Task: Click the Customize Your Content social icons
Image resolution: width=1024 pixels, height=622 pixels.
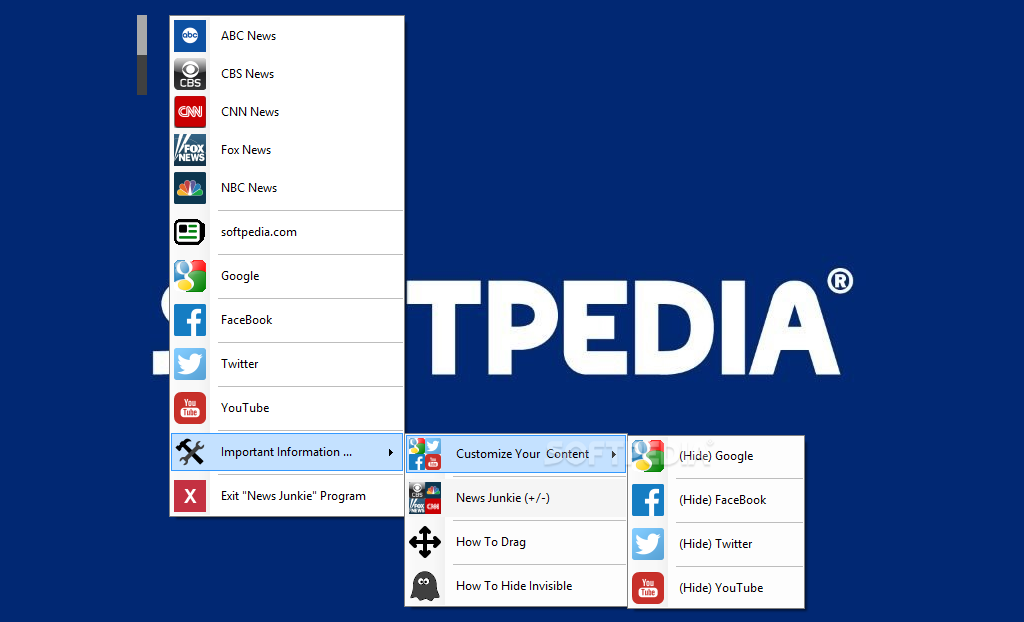Action: 425,454
